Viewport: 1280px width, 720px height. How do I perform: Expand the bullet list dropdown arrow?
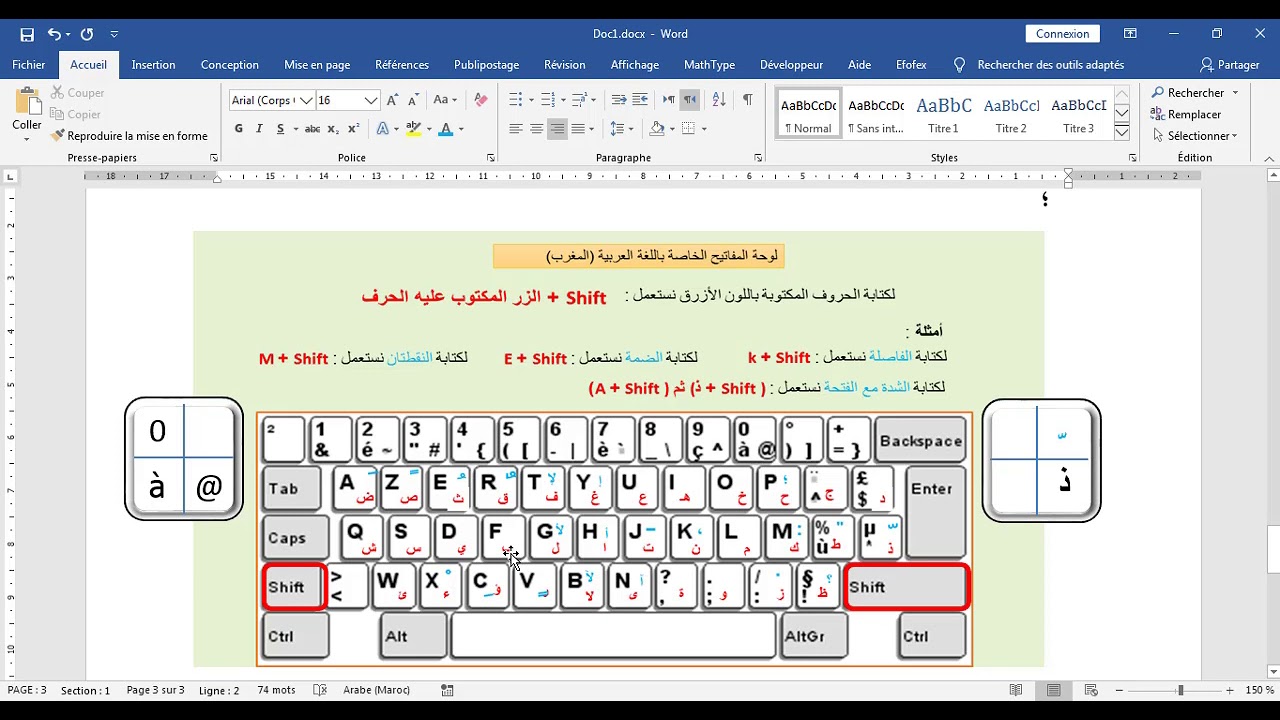pyautogui.click(x=532, y=100)
